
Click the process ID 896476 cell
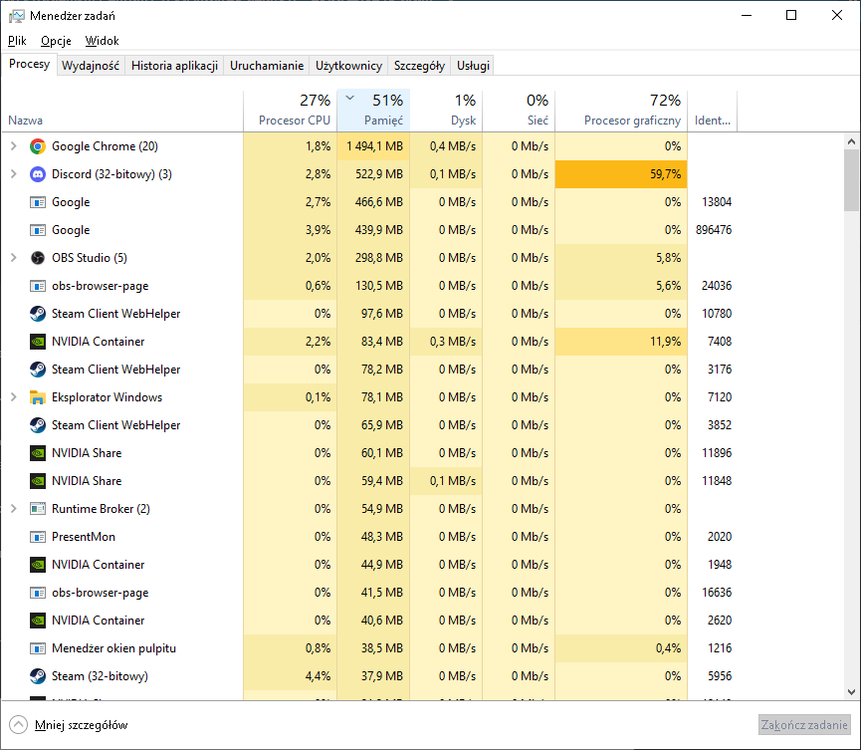713,230
